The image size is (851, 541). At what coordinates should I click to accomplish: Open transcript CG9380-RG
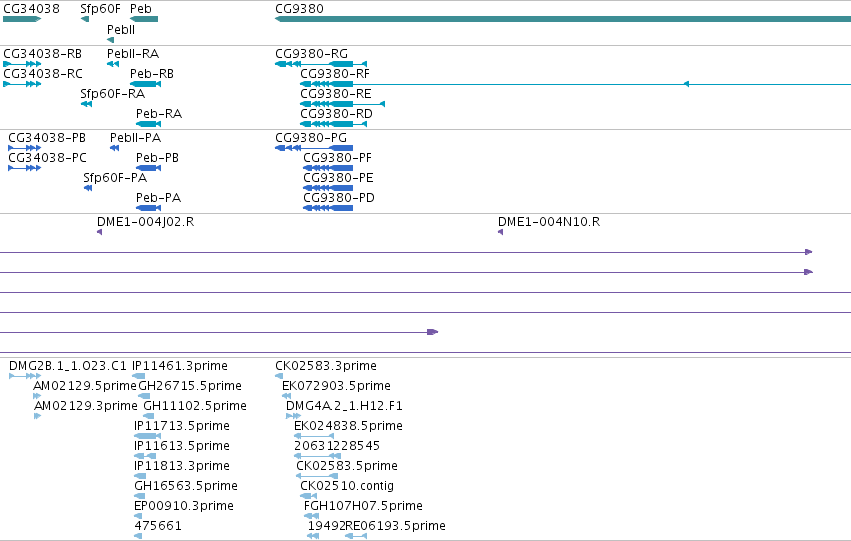point(312,54)
